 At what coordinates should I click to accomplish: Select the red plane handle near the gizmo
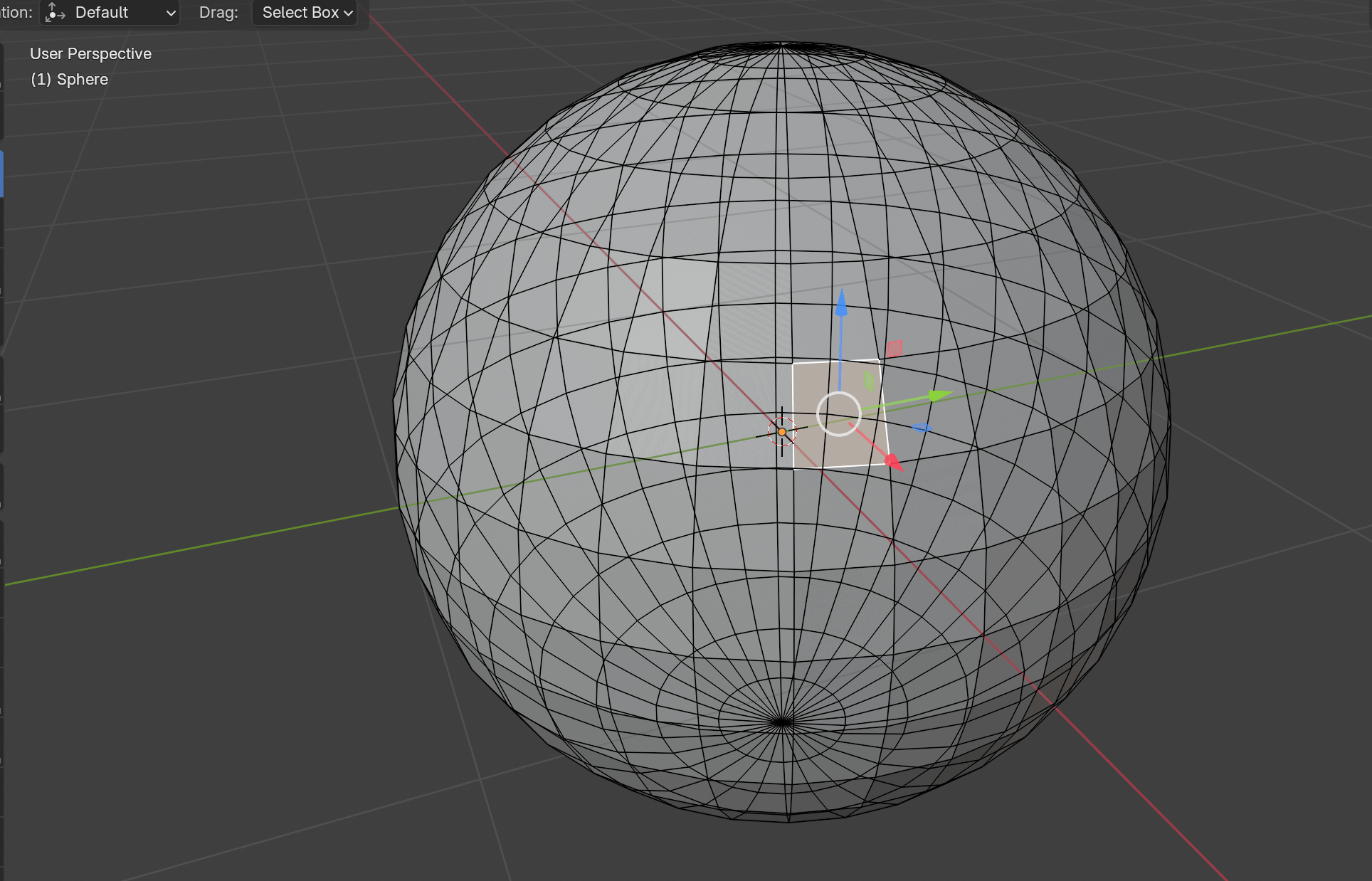click(895, 349)
